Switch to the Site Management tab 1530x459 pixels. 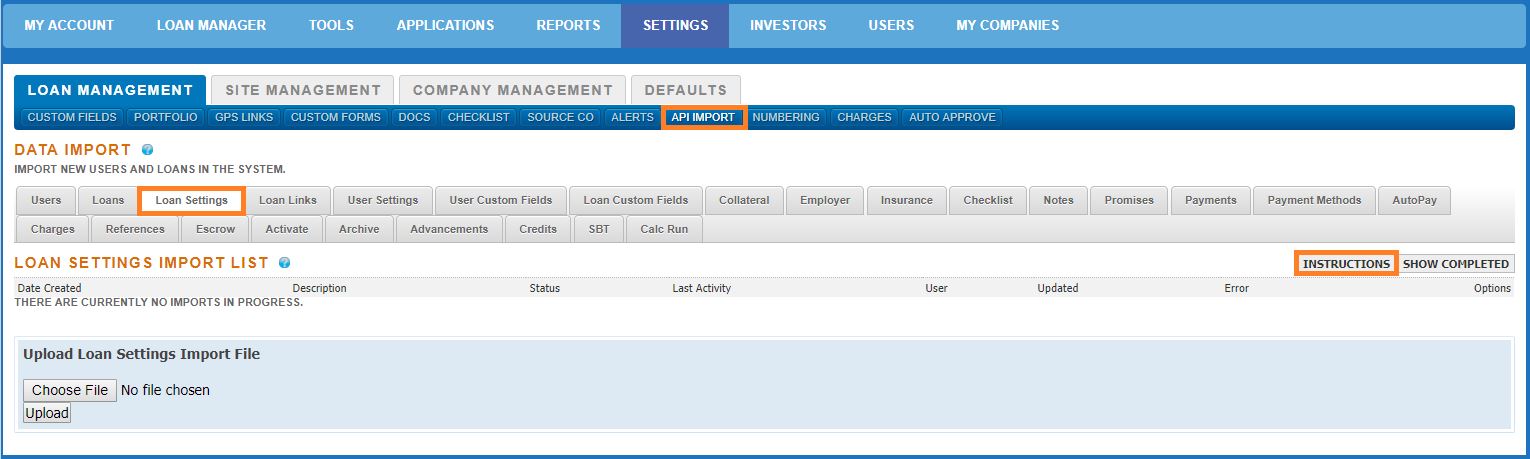point(303,90)
